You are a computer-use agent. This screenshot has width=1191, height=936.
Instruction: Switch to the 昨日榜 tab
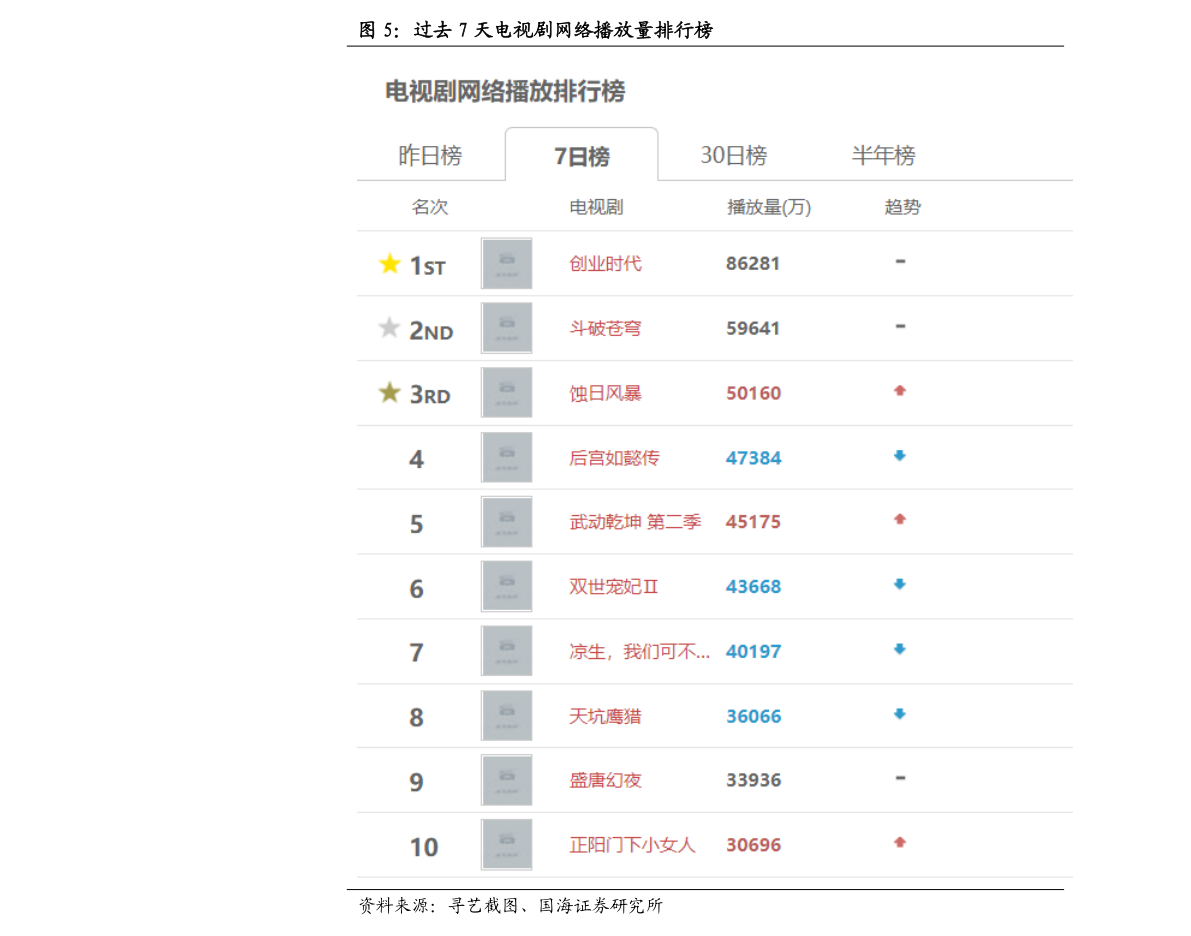(x=430, y=156)
